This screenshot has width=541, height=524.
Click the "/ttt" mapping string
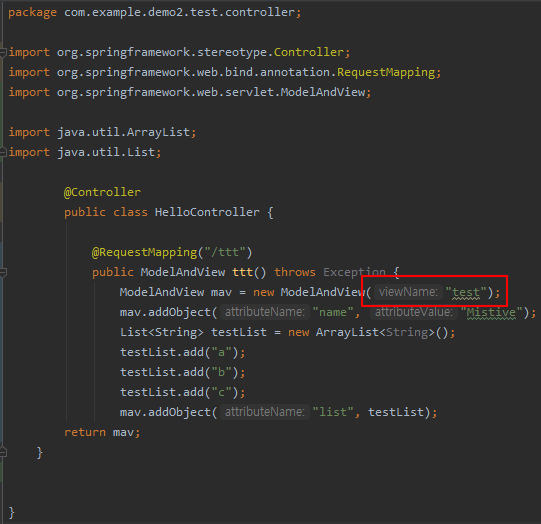[225, 253]
